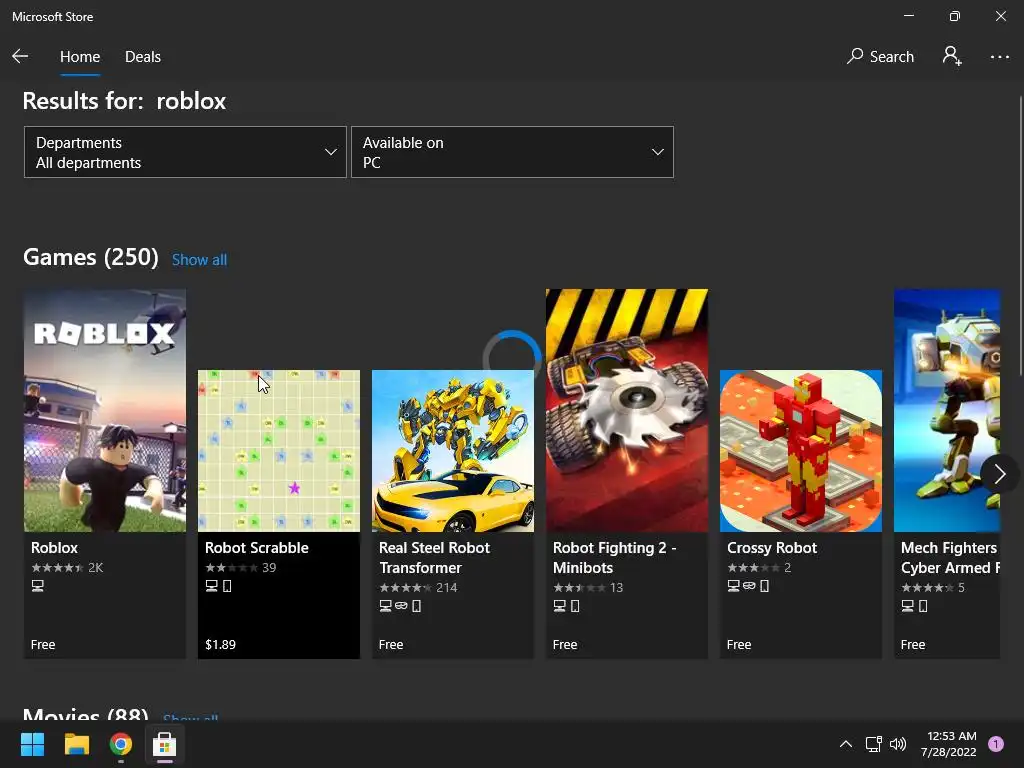1024x768 pixels.
Task: Open network status tray icon
Action: 873,744
